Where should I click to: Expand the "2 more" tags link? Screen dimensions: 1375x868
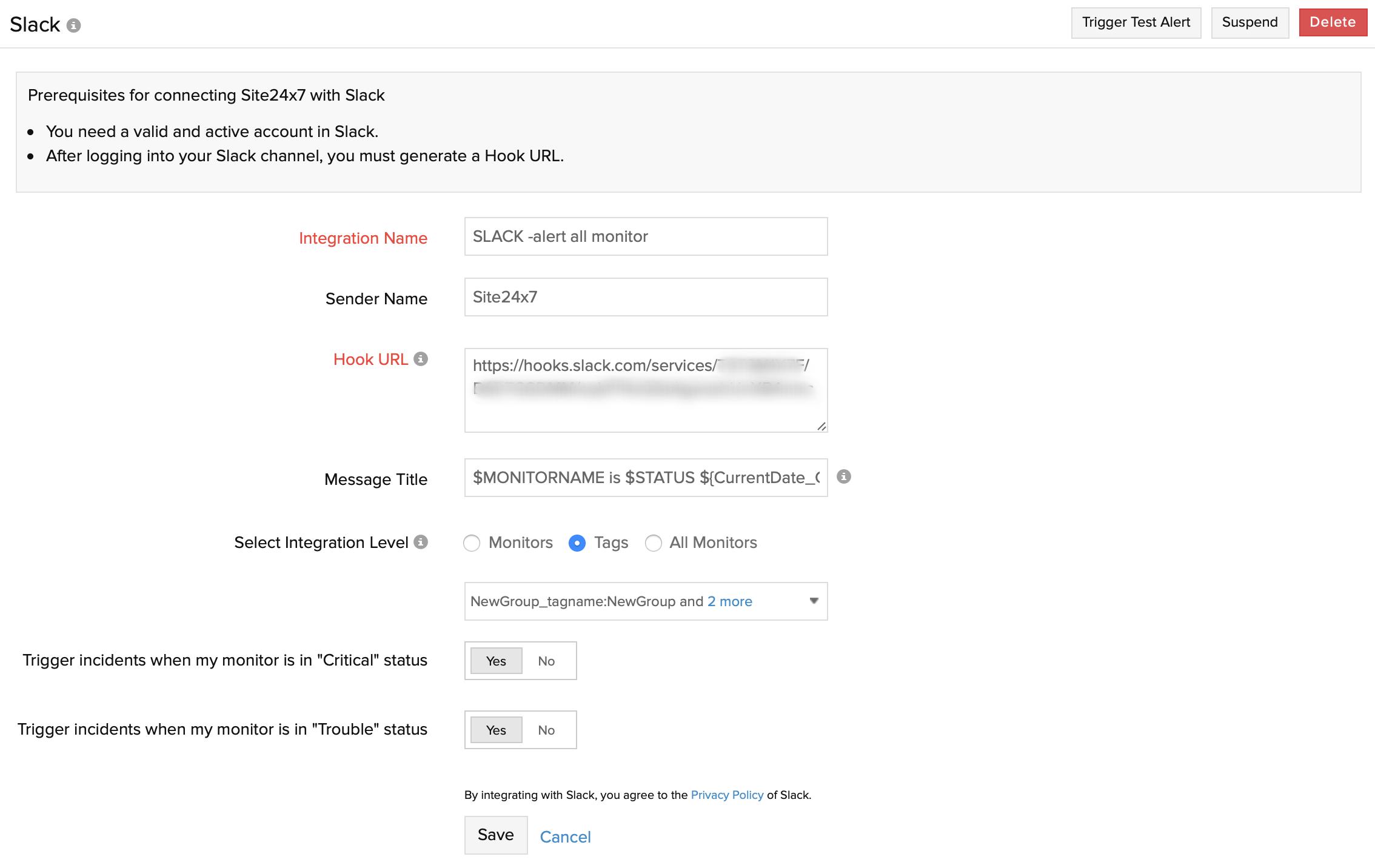pos(729,601)
